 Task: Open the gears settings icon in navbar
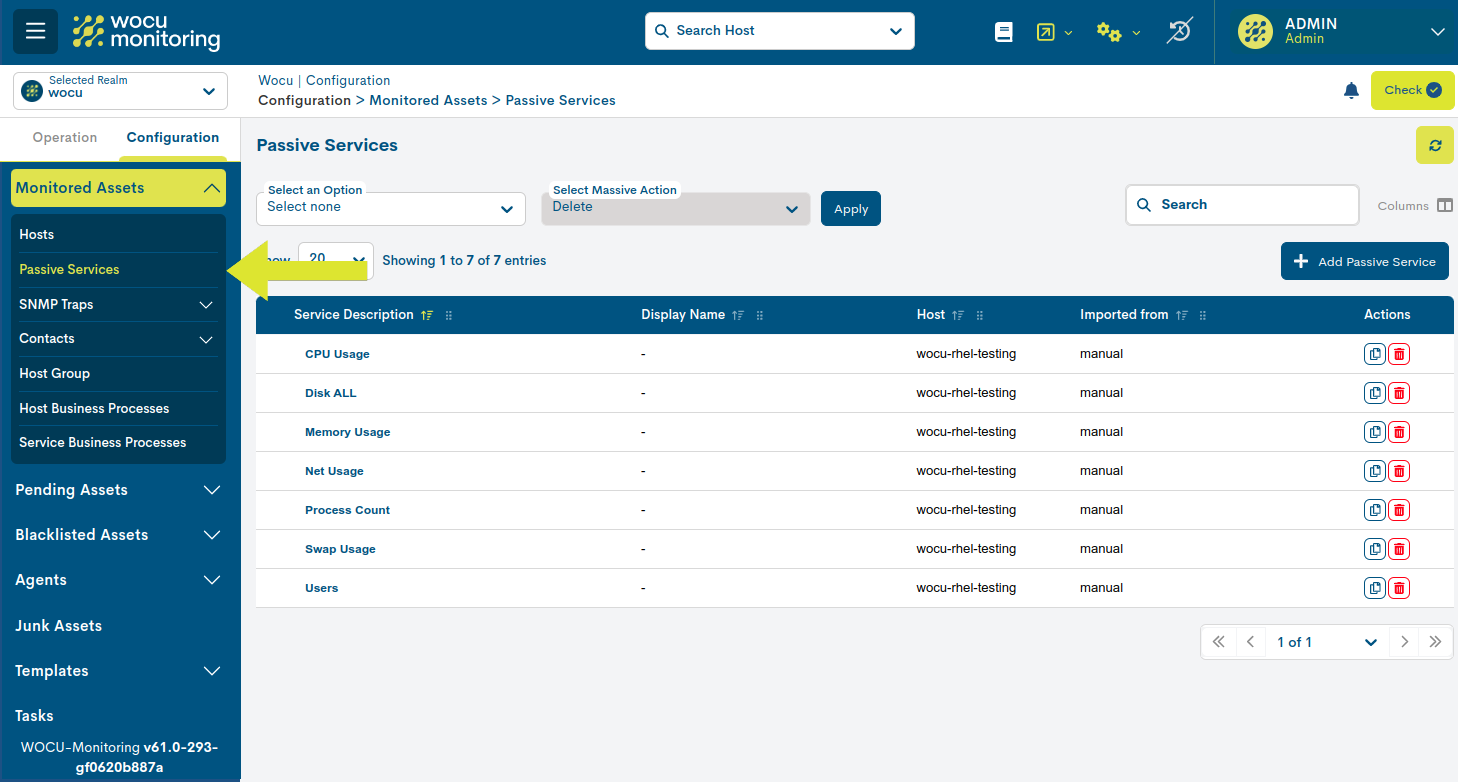click(1110, 31)
